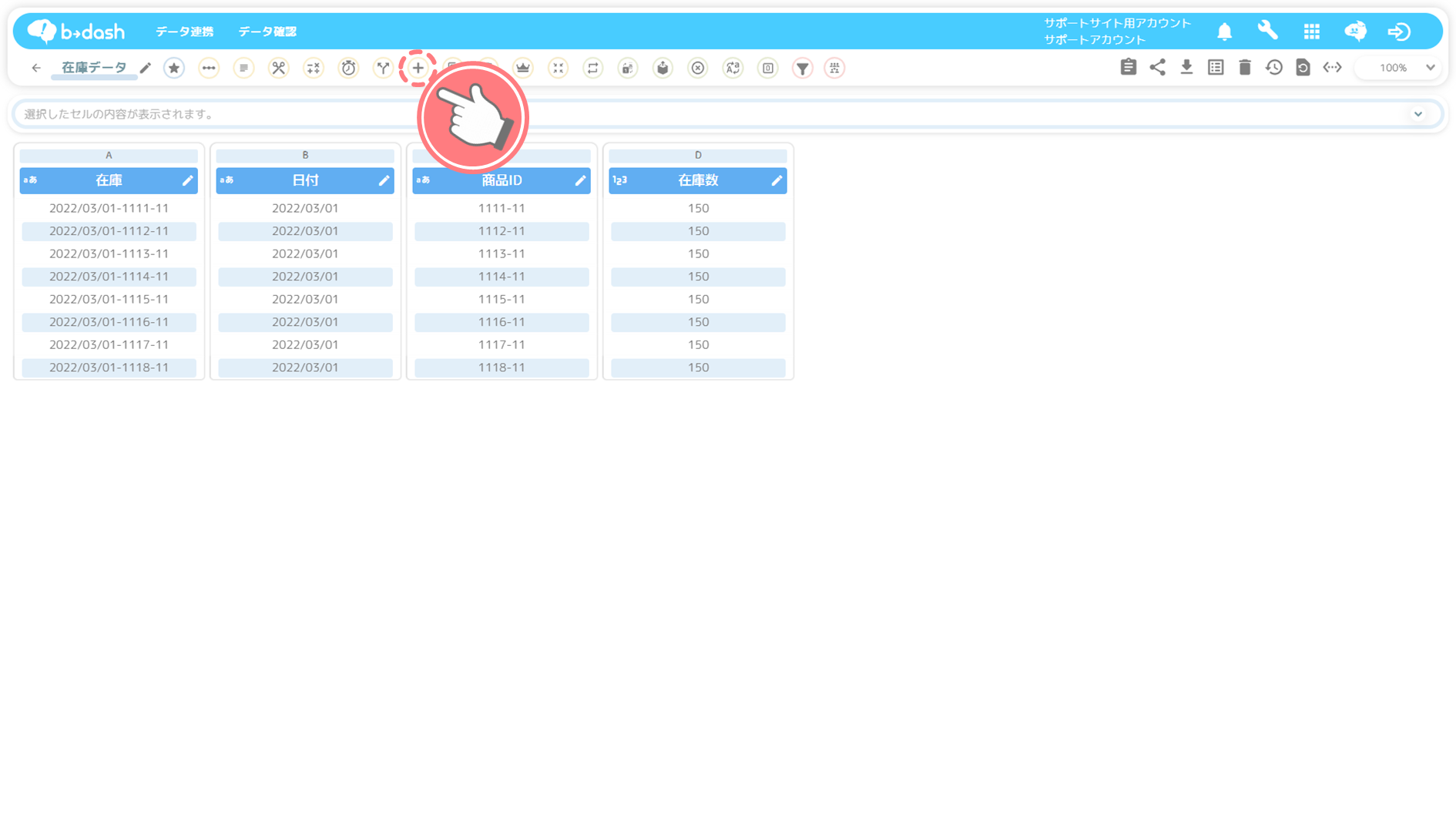
Task: Open the clipboard notes icon
Action: [x=1129, y=67]
